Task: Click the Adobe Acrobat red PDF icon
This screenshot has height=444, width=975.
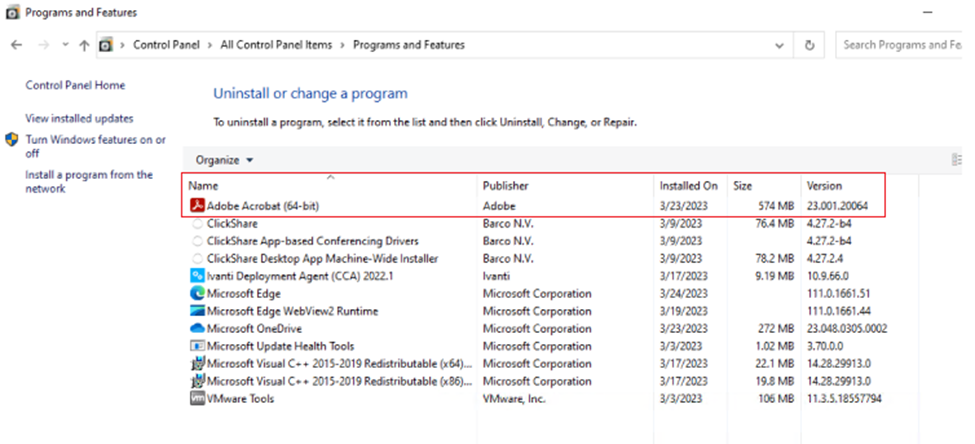Action: [x=196, y=206]
